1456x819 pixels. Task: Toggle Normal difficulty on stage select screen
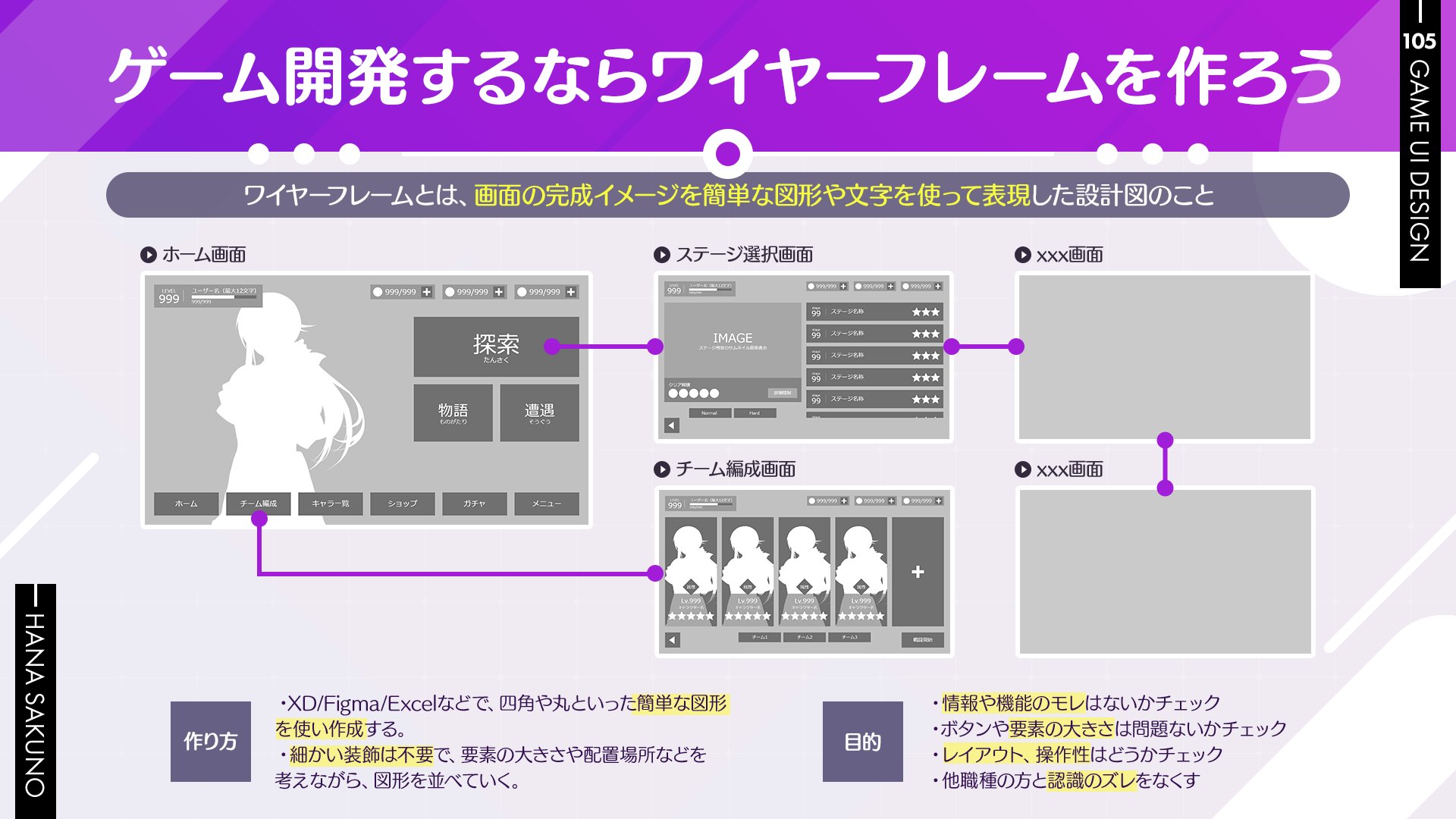[x=709, y=413]
